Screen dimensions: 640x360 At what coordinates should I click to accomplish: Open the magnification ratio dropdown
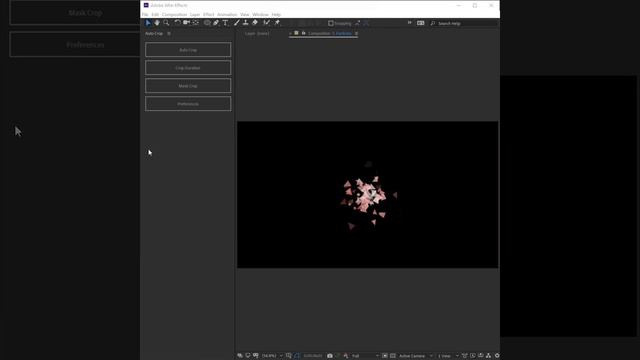(x=272, y=356)
